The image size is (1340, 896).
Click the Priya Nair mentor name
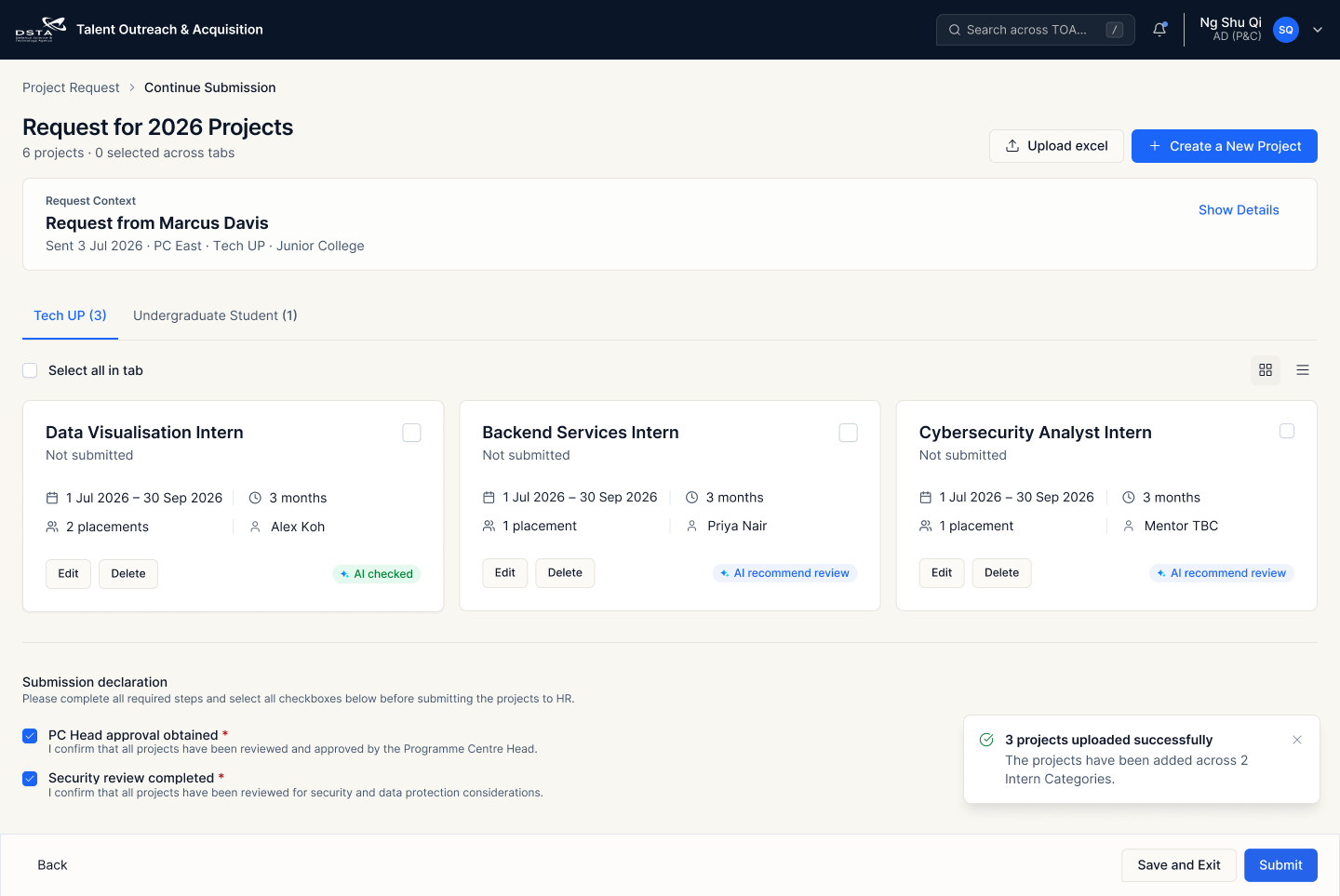(x=737, y=526)
